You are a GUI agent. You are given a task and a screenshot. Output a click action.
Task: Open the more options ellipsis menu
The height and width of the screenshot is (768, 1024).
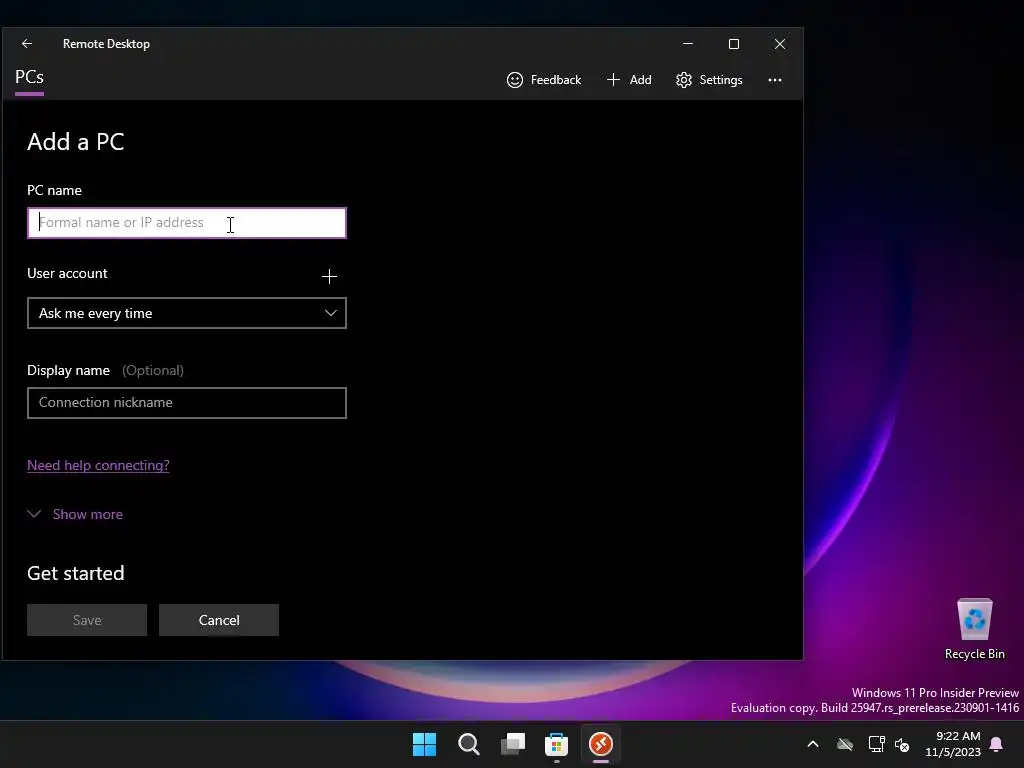pyautogui.click(x=775, y=80)
